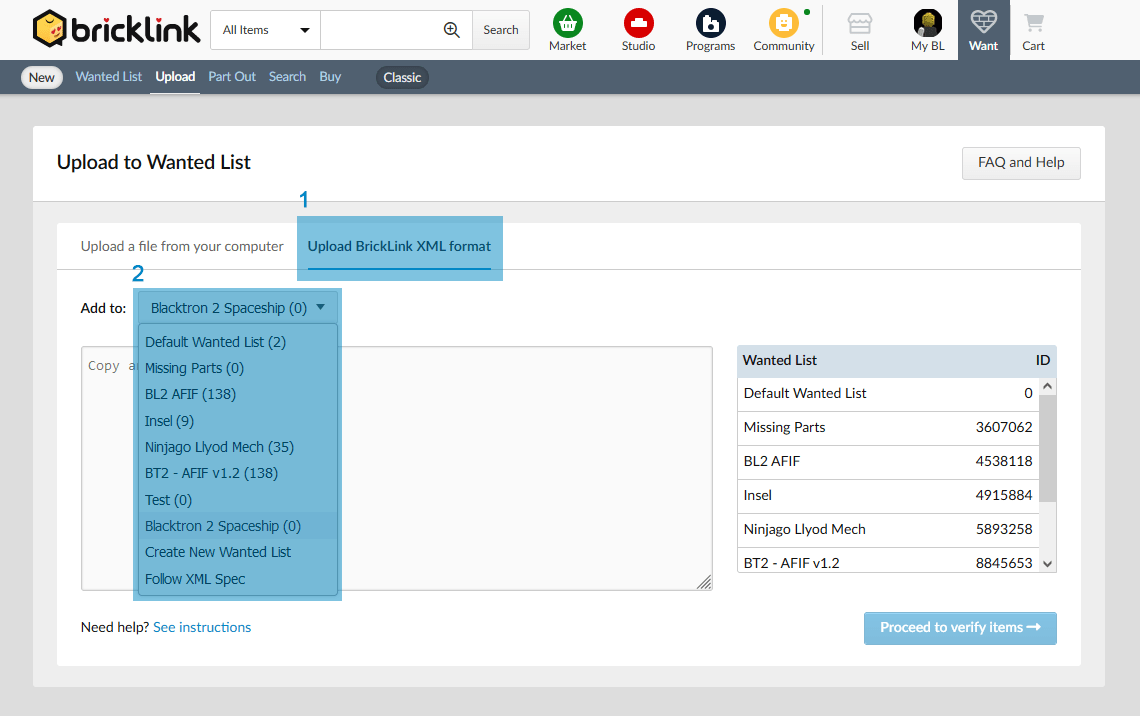Select BL2 AFIF row in ID table

888,462
